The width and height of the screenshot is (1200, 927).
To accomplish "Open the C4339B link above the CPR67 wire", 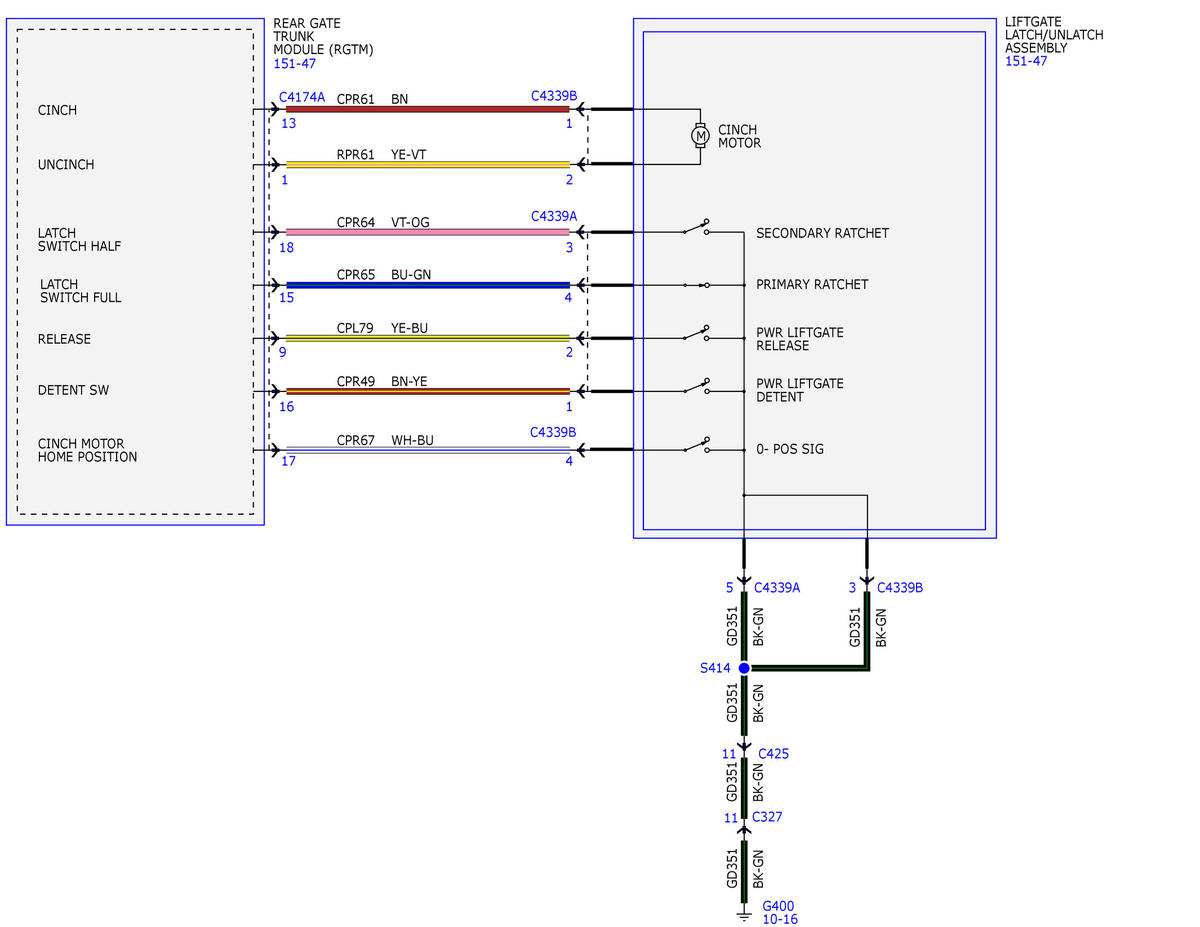I will (554, 432).
